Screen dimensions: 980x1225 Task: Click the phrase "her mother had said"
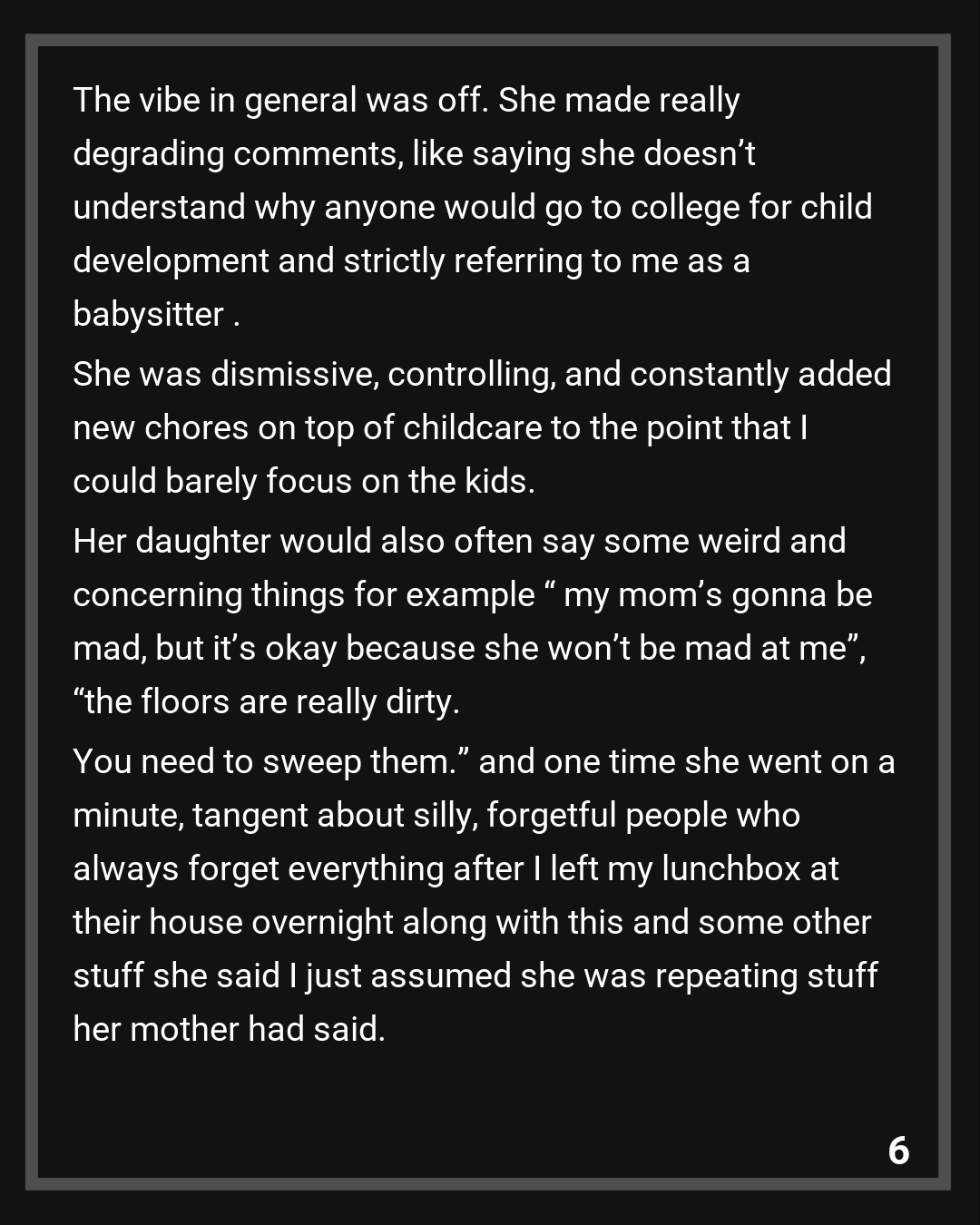pyautogui.click(x=229, y=1029)
